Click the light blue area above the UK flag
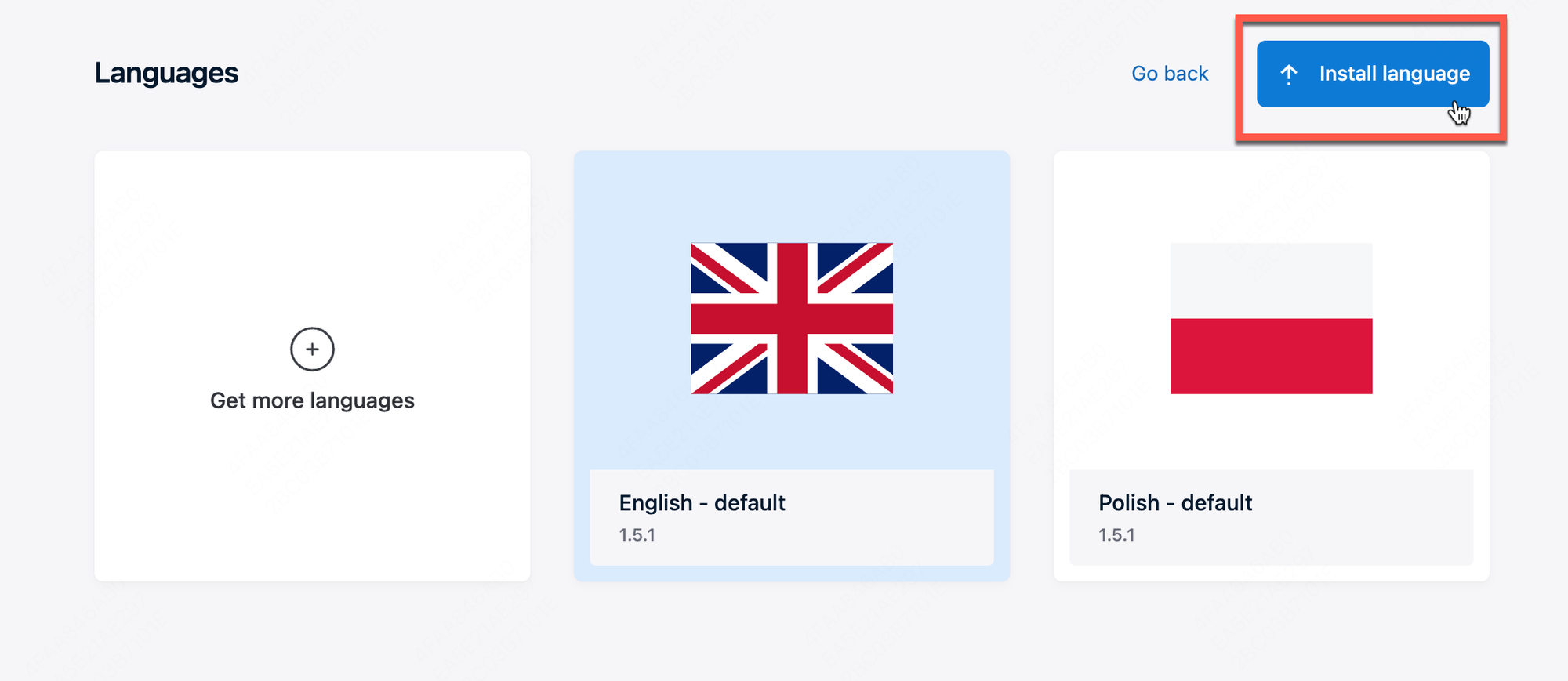This screenshot has width=1568, height=681. pos(792,197)
